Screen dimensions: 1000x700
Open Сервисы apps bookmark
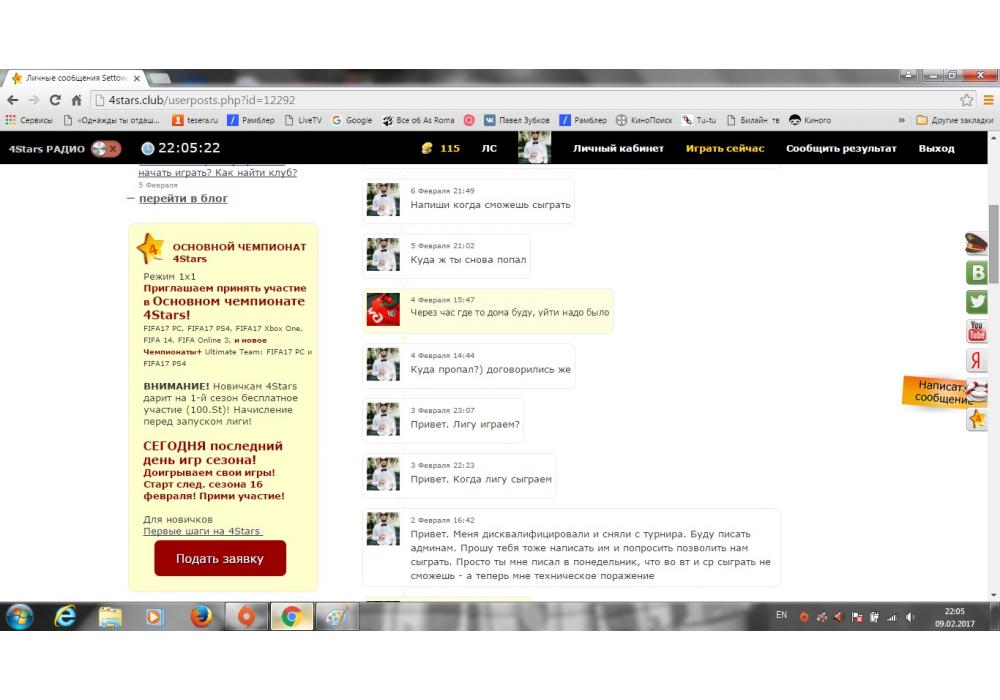click(29, 120)
